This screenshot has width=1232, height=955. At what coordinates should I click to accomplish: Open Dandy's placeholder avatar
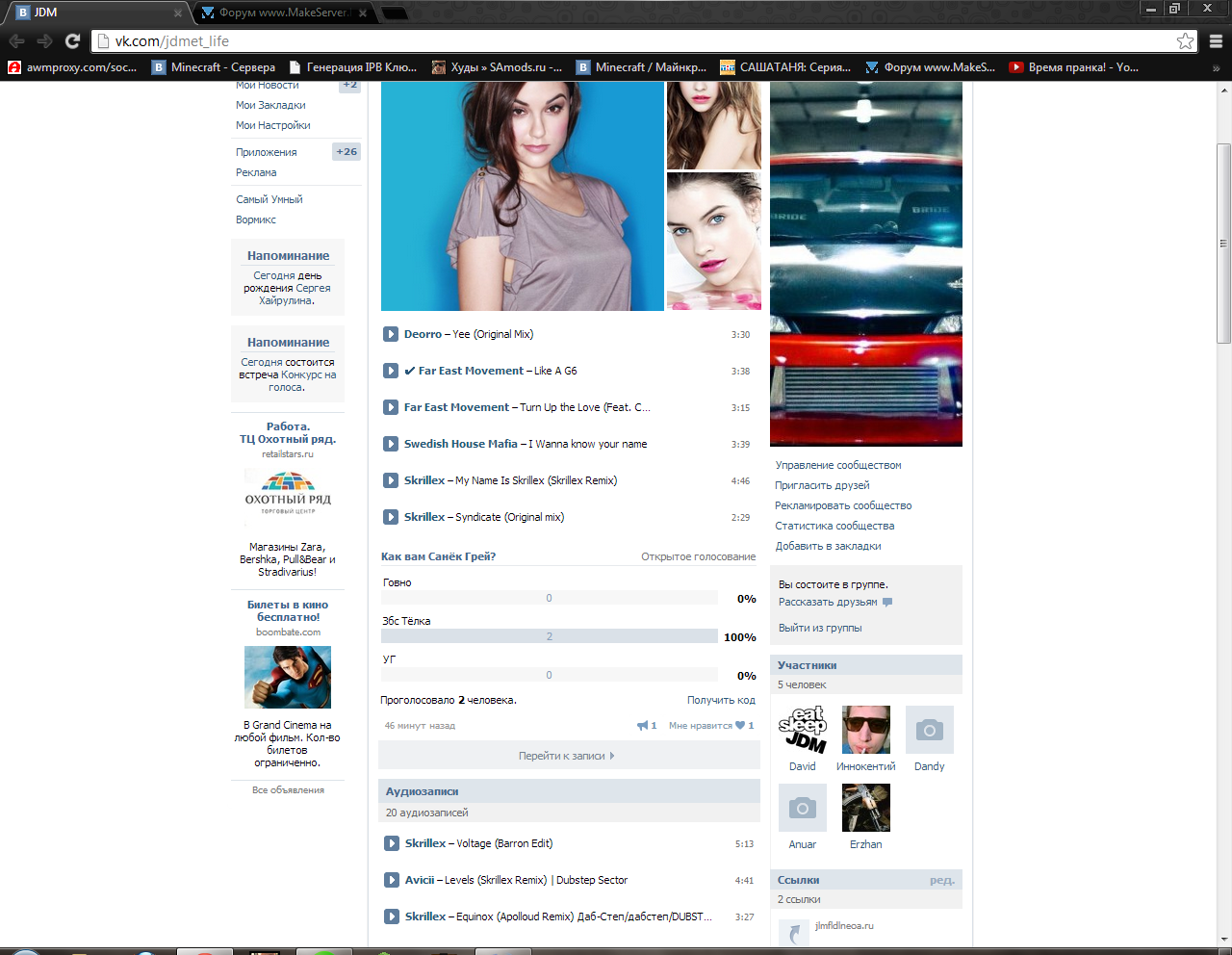[x=930, y=730]
